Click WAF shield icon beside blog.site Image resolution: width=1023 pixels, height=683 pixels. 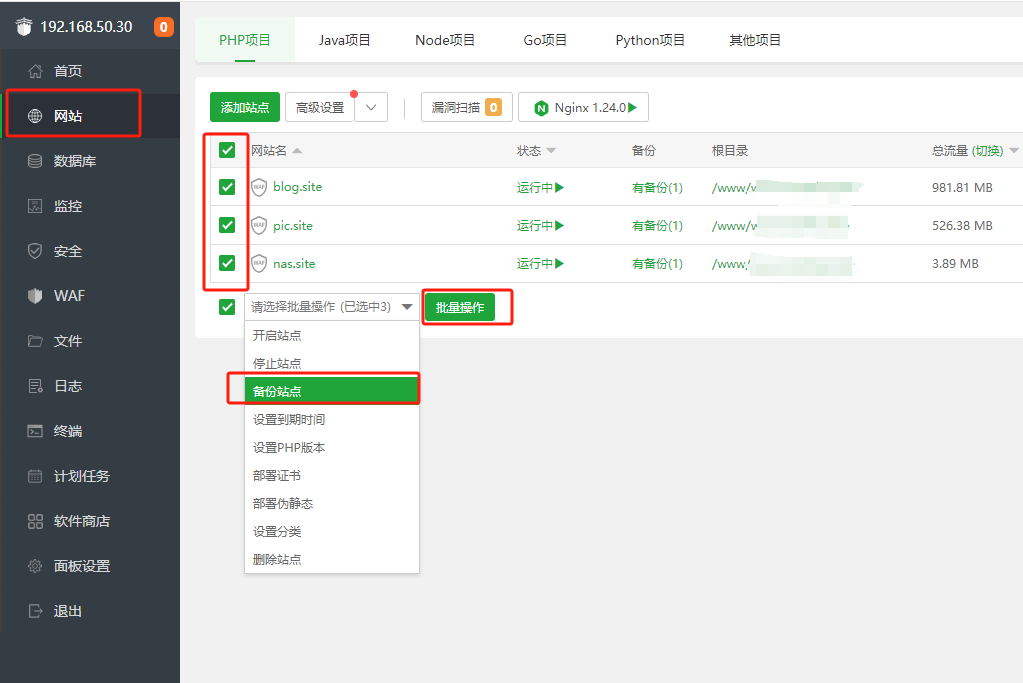tap(259, 187)
